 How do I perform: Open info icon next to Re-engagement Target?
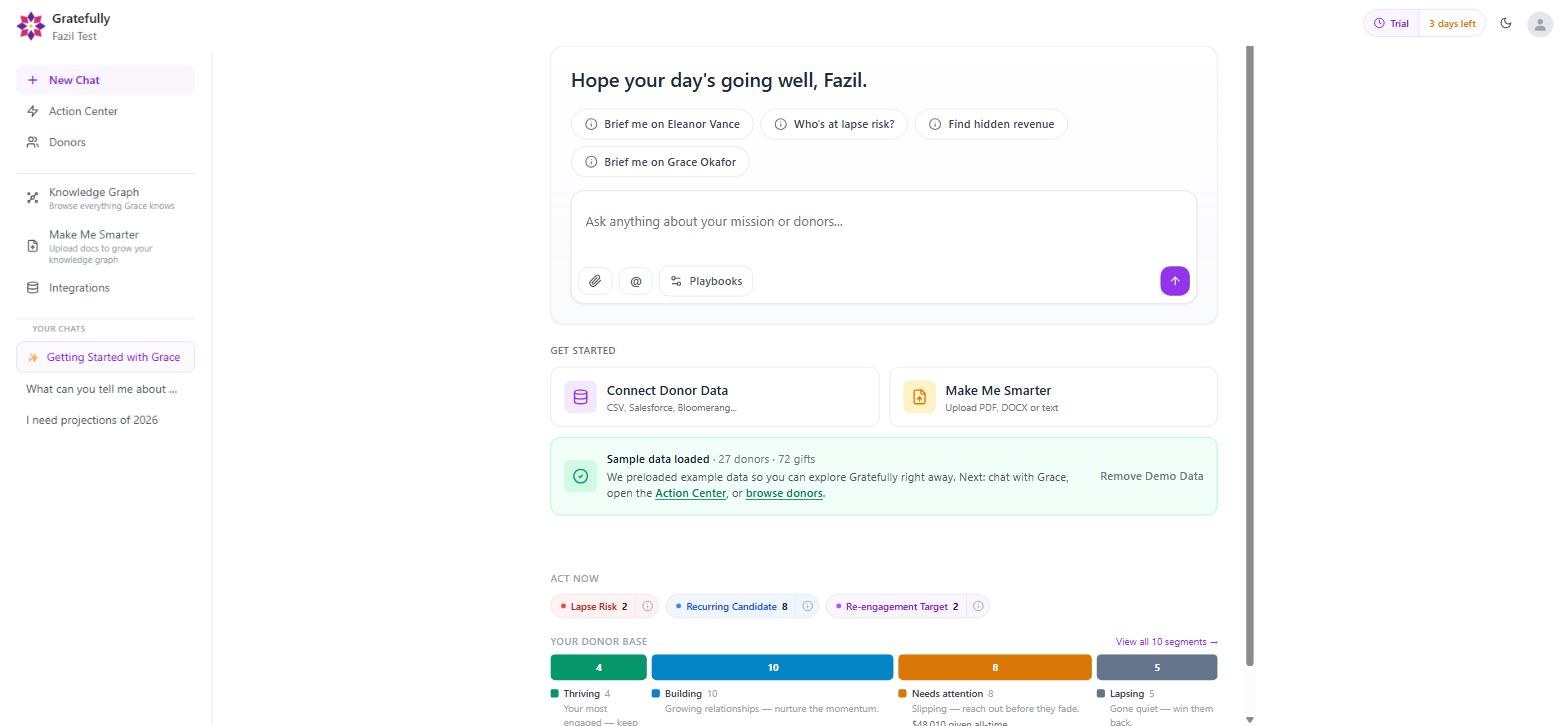point(978,606)
